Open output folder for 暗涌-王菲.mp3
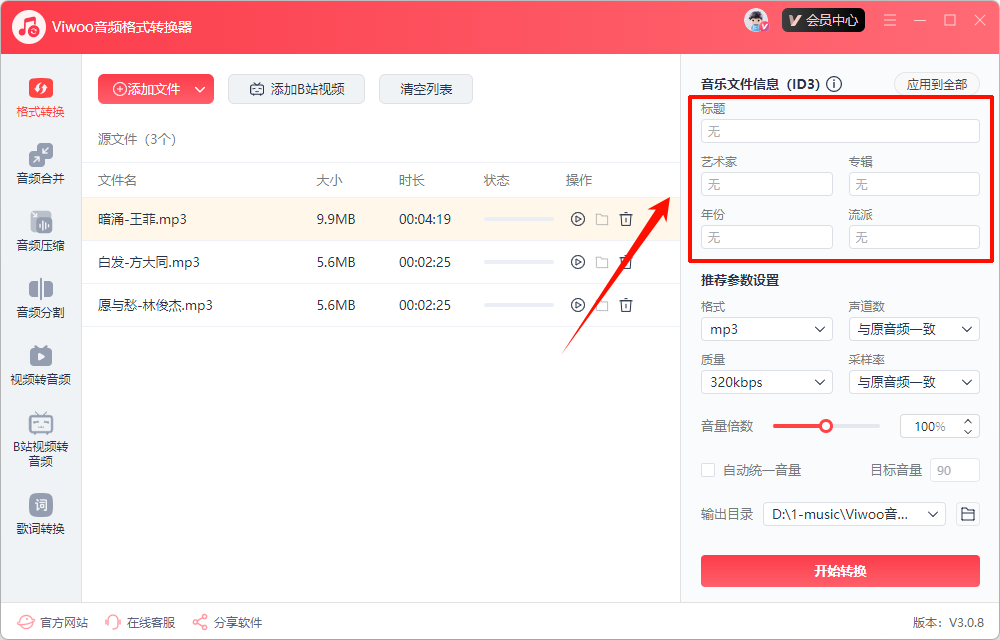The image size is (1000, 640). (x=602, y=219)
